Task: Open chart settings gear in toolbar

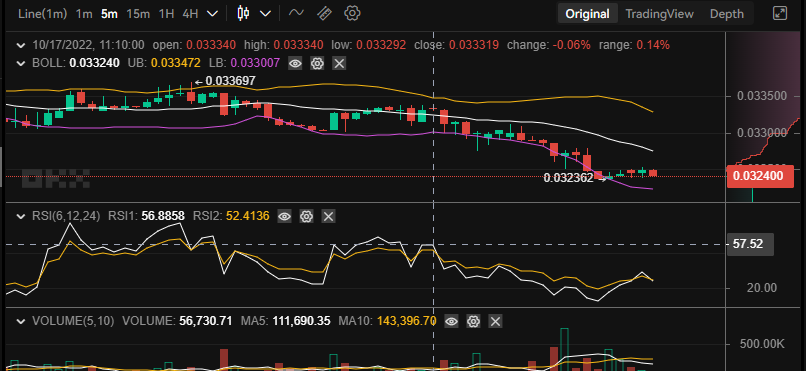Action: 352,13
